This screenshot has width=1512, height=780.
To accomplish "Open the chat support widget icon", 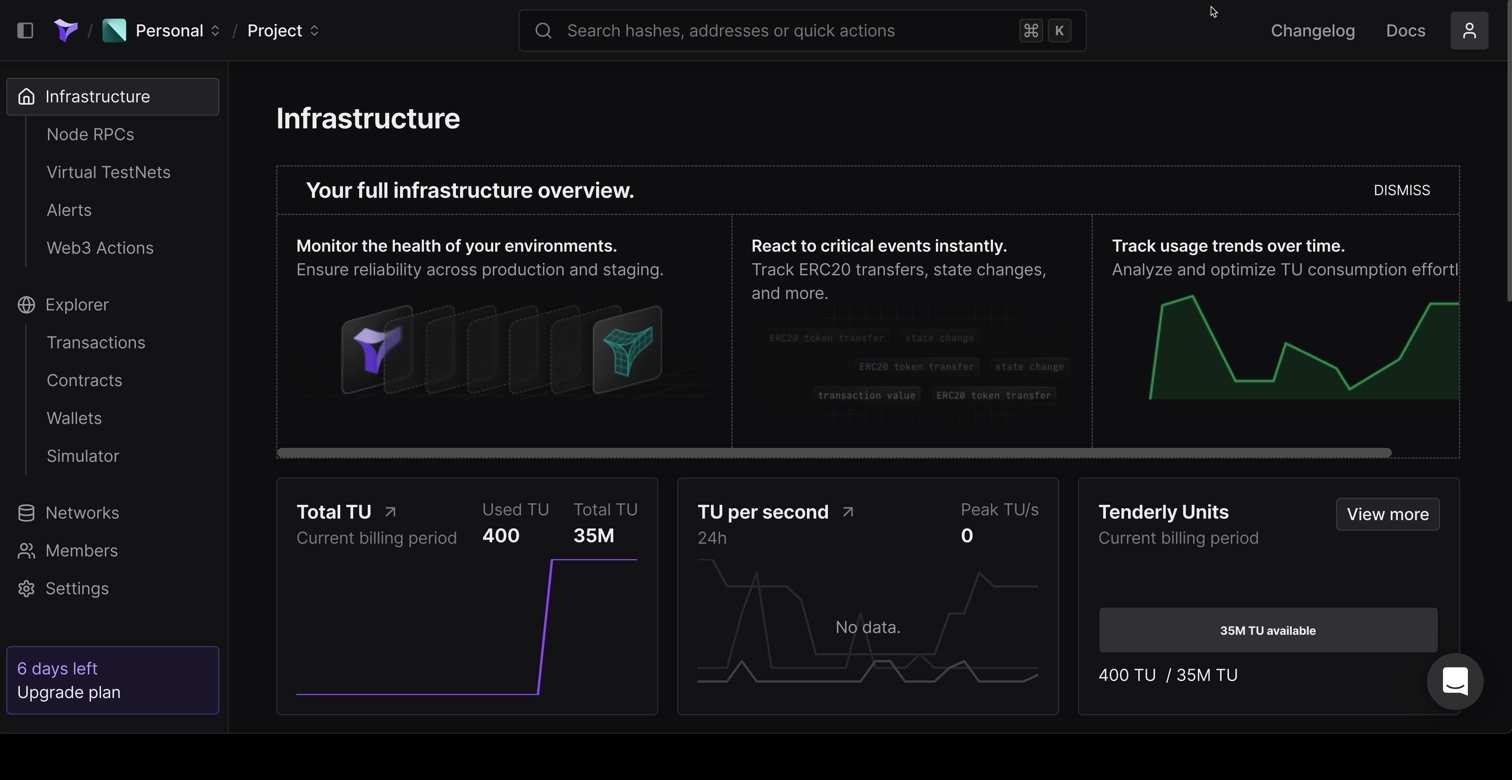I will (x=1454, y=682).
